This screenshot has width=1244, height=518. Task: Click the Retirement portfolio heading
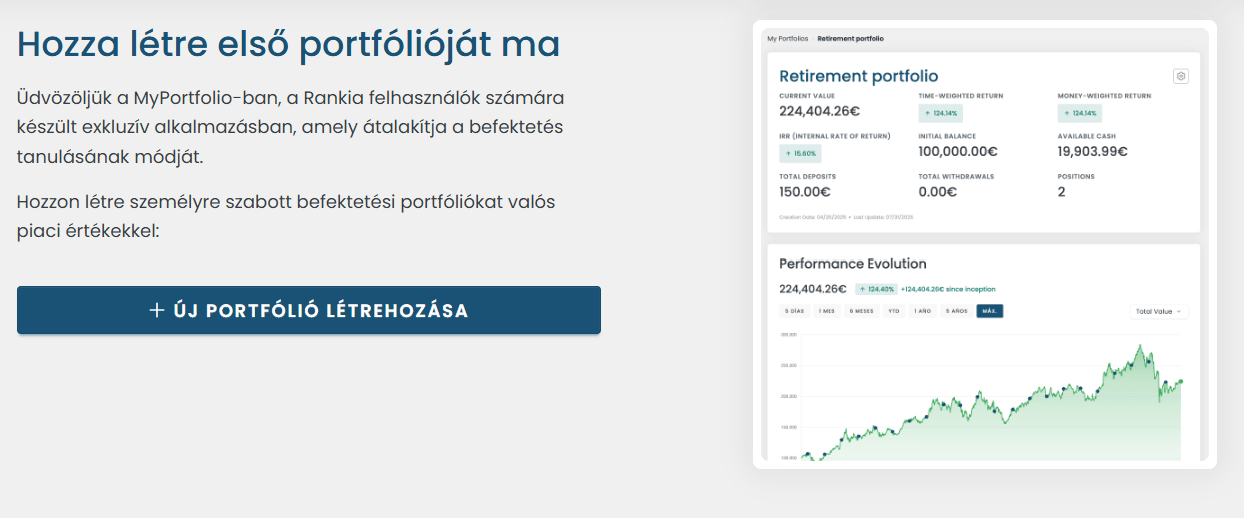click(x=858, y=76)
